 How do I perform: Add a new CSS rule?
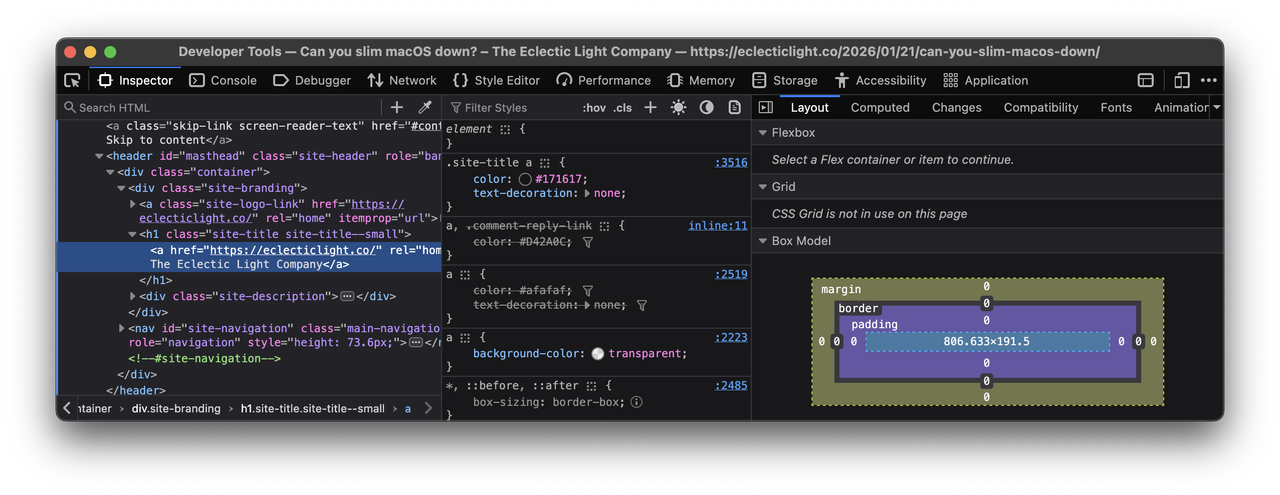(650, 107)
